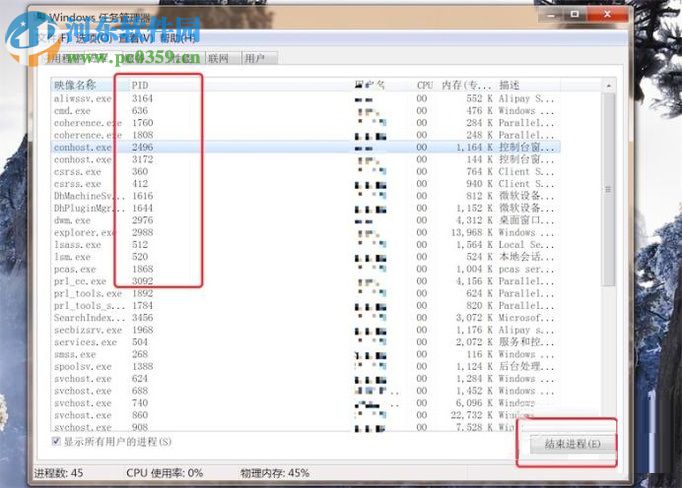Viewport: 682px width, 488px height.
Task: Select the secbizsrv.exe process row
Action: click(x=305, y=330)
